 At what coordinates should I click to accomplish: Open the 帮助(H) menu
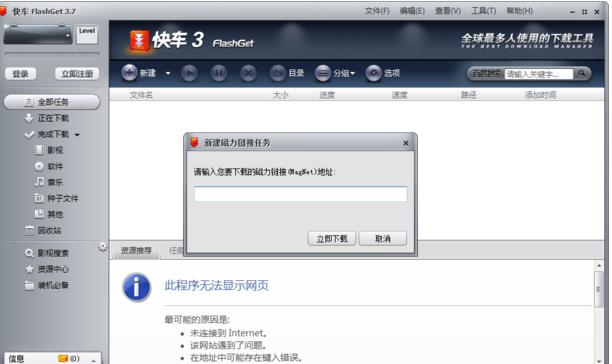519,11
